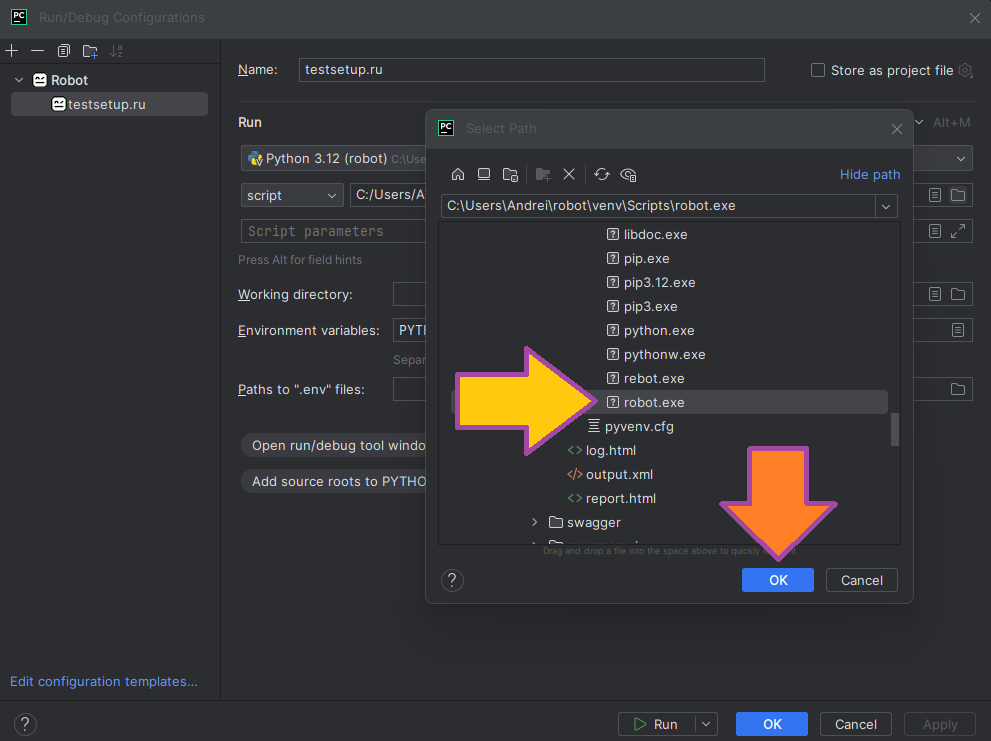991x741 pixels.
Task: Click the Name input field
Action: point(532,70)
